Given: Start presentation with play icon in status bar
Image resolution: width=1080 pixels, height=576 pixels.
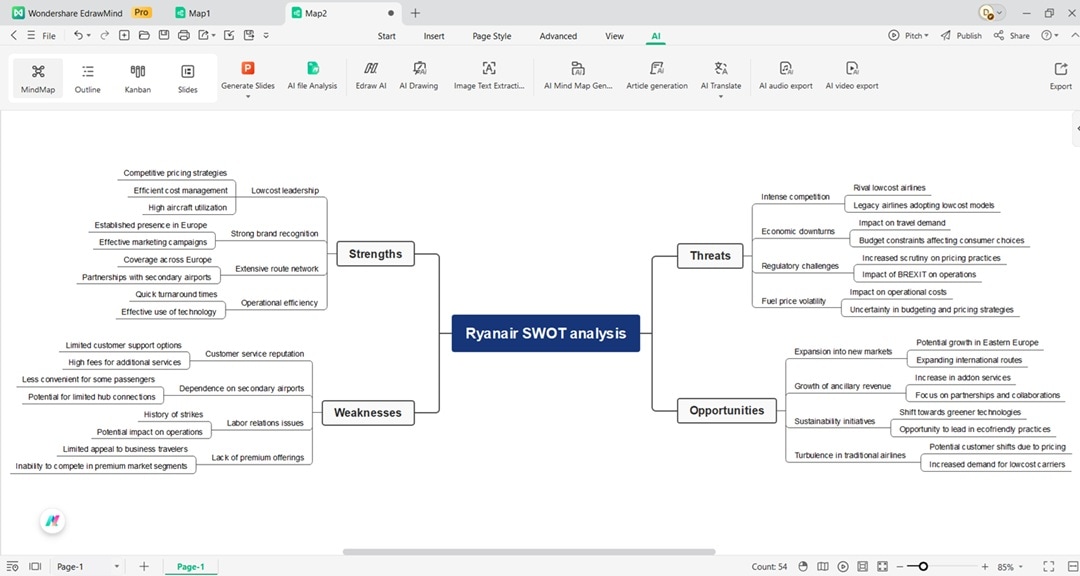Looking at the screenshot, I should (842, 566).
